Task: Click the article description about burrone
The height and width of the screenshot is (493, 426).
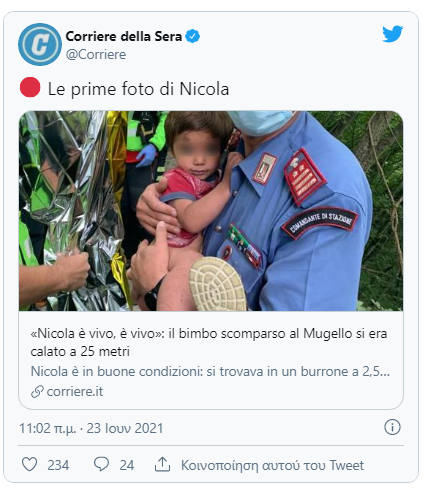Action: [x=210, y=371]
